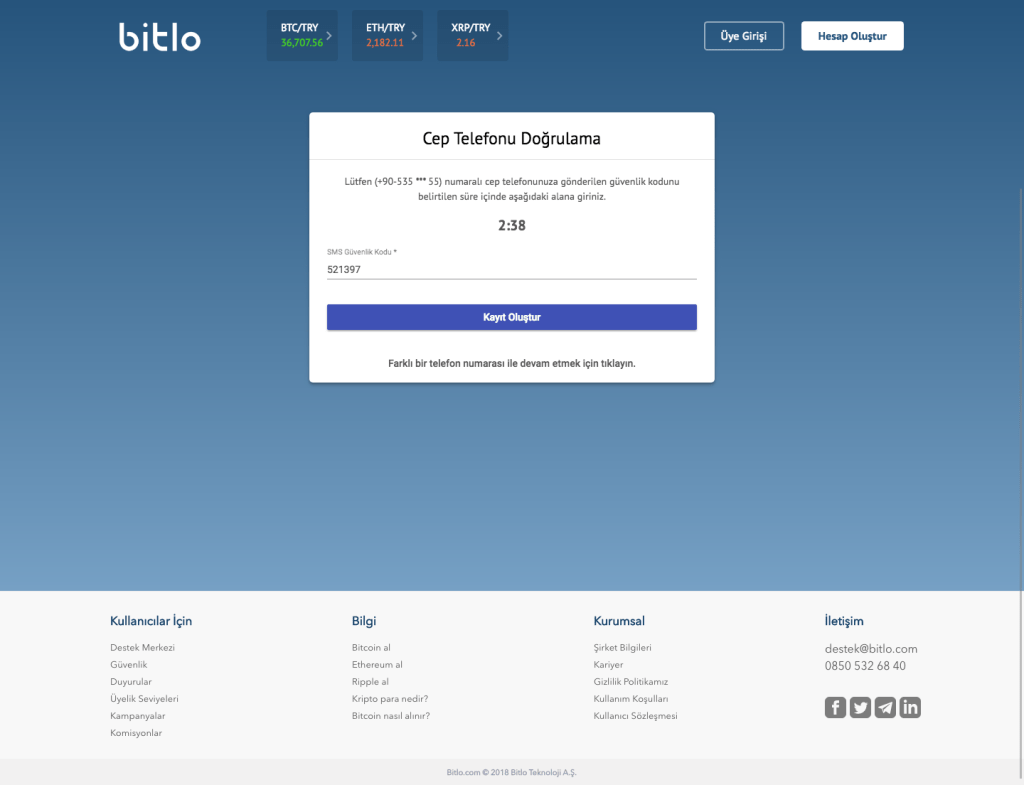Open the Telegram social icon

click(x=885, y=708)
